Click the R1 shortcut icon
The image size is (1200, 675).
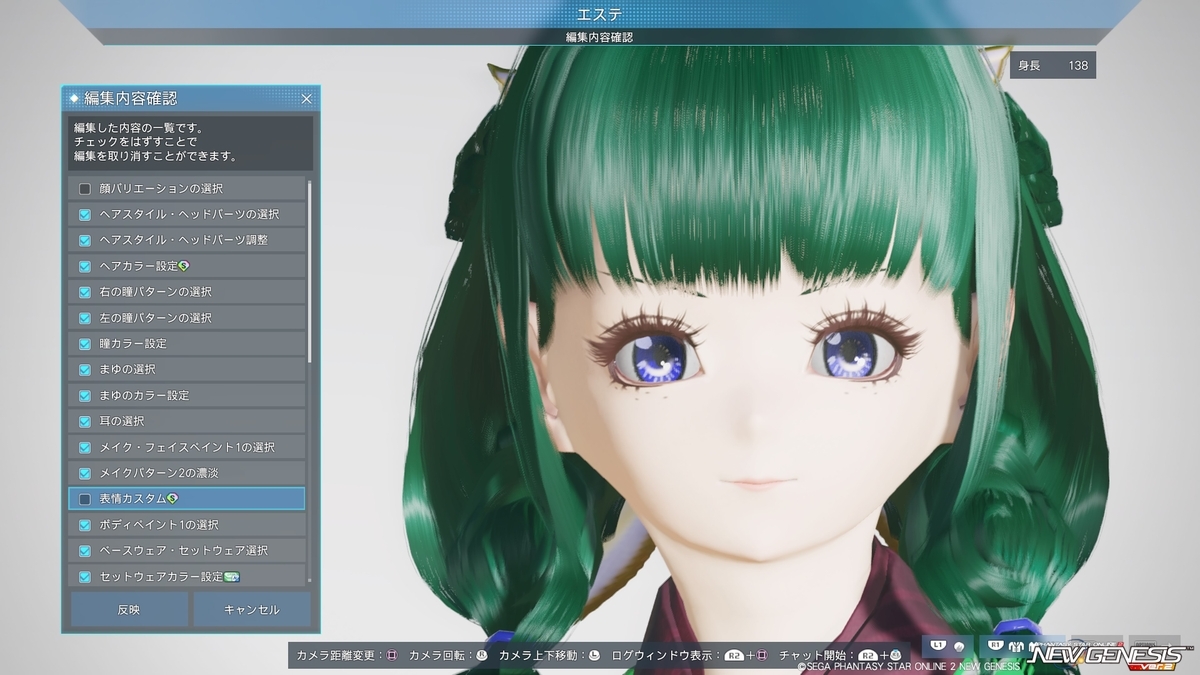point(995,645)
